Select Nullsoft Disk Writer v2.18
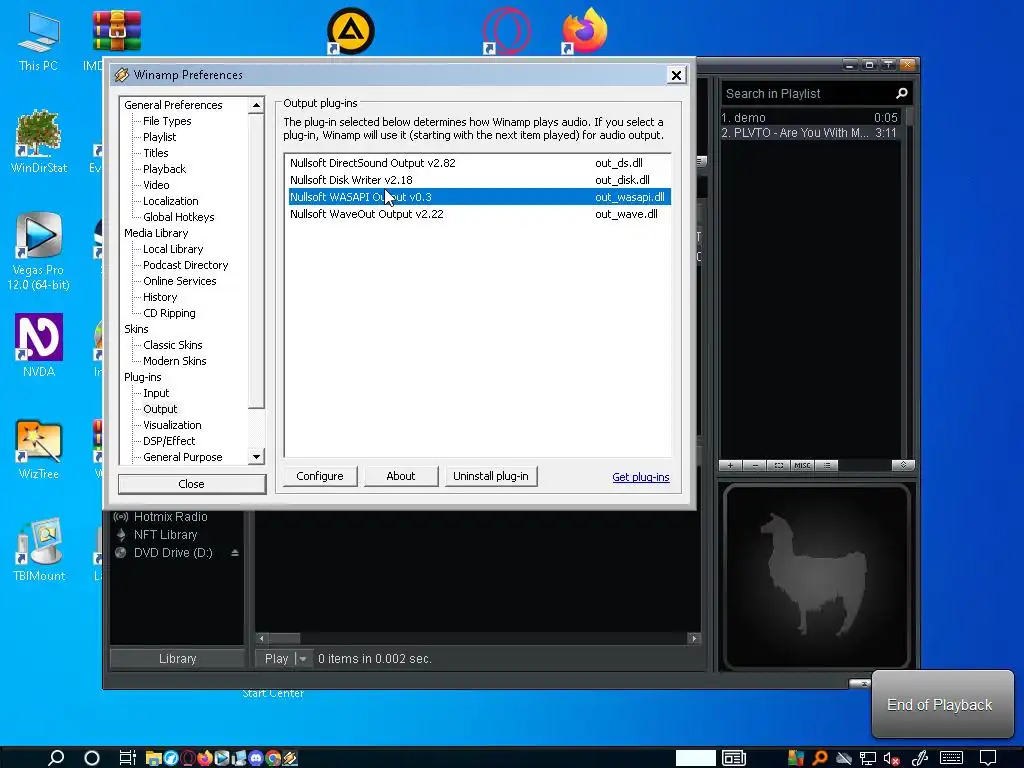The width and height of the screenshot is (1024, 768). [479, 180]
